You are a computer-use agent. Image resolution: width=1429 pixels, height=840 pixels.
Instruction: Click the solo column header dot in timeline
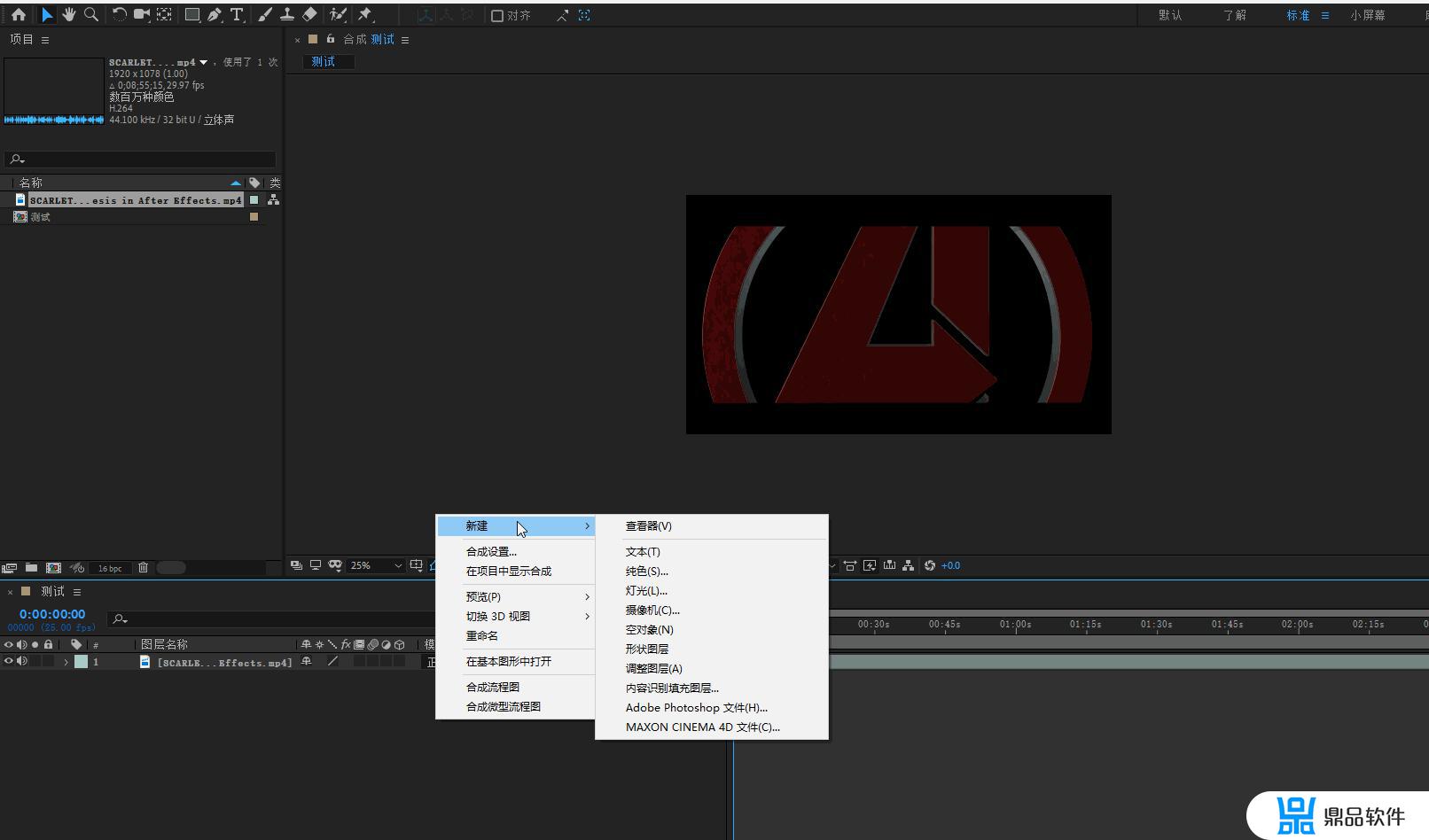[35, 644]
